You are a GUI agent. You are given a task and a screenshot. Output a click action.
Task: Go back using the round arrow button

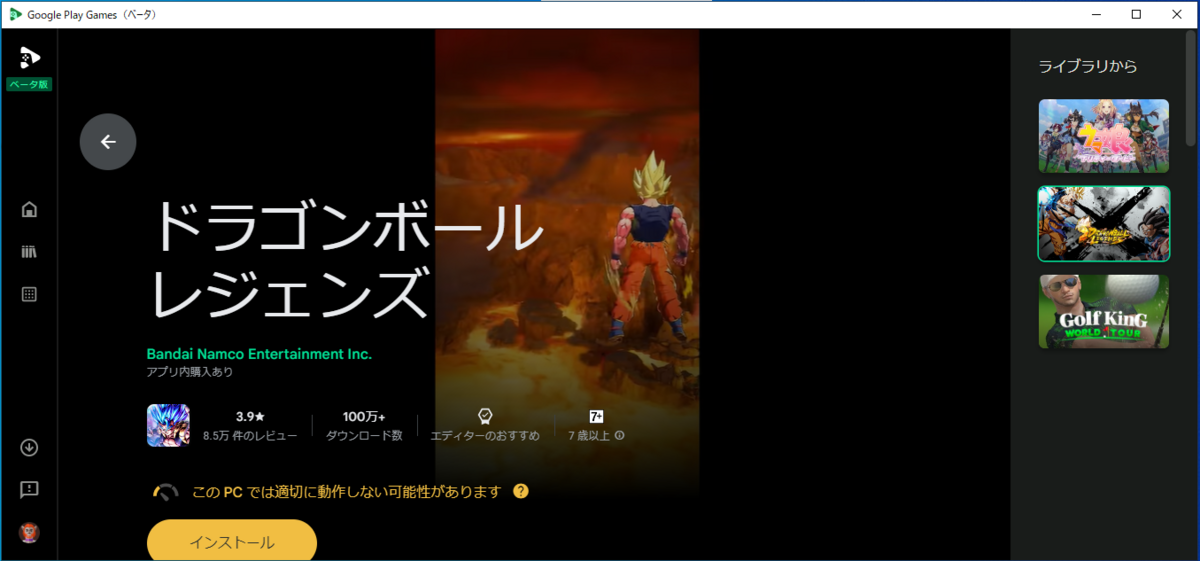pos(108,142)
